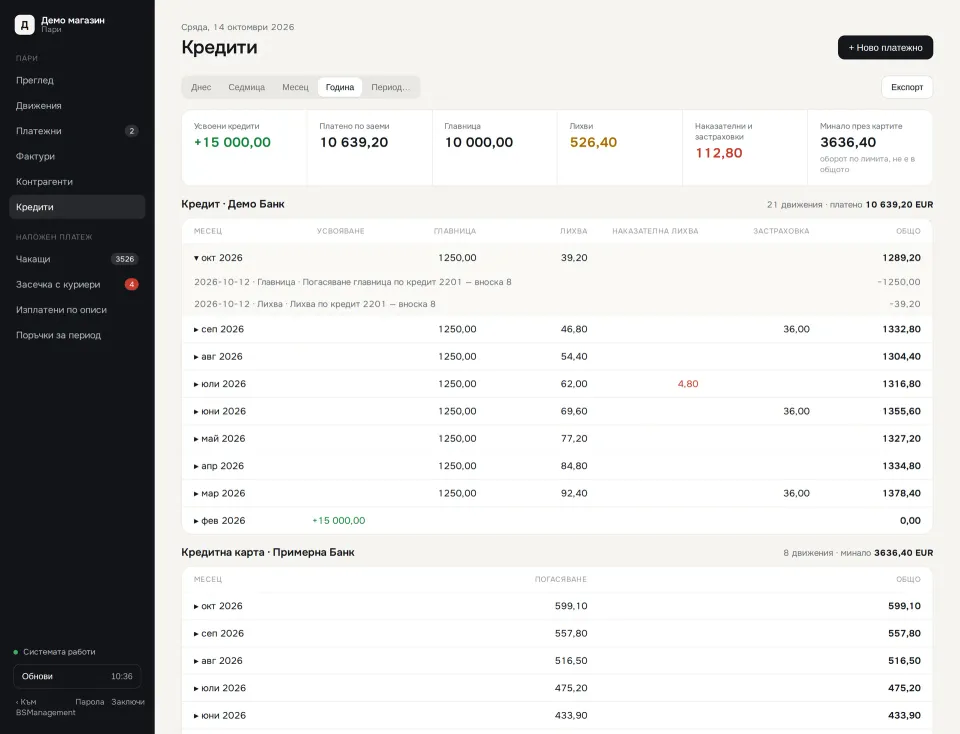
Task: Expand the сеп 2026 loan row
Action: [x=557, y=329]
